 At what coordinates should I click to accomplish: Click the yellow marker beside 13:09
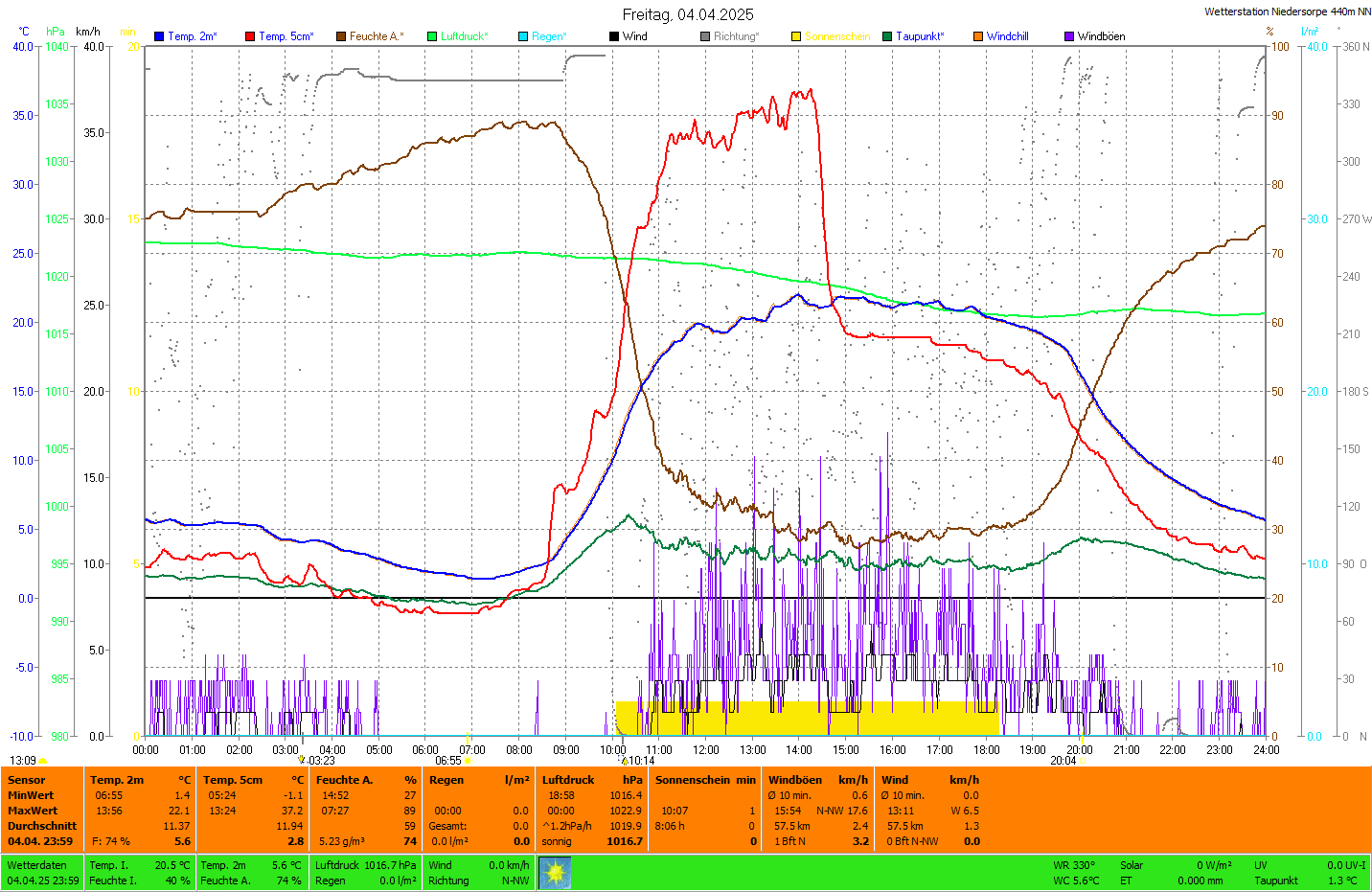(x=43, y=761)
